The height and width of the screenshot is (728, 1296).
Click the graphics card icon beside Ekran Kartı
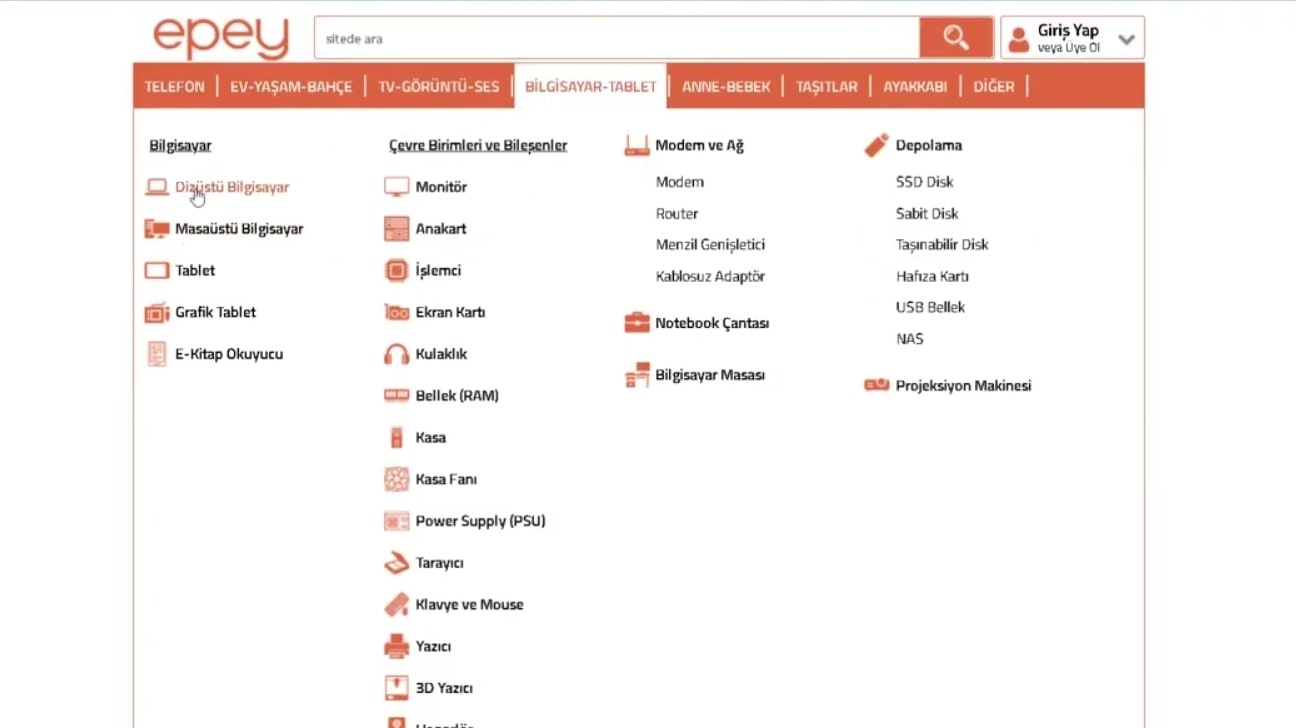397,312
